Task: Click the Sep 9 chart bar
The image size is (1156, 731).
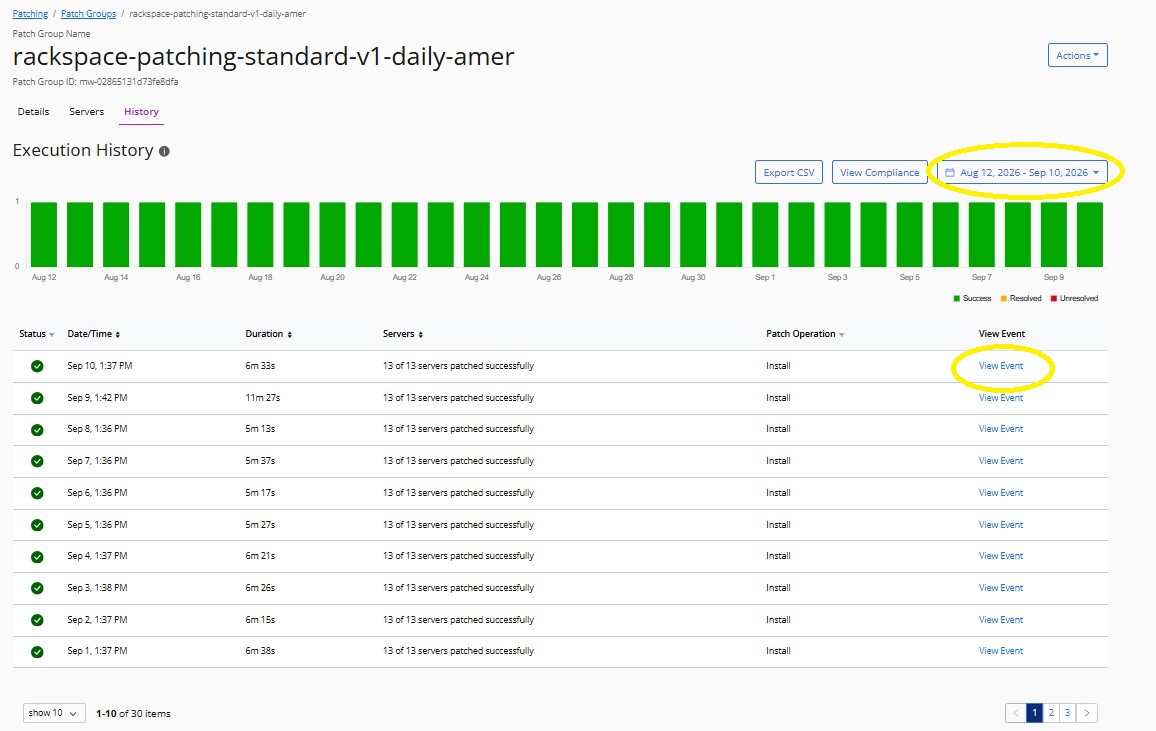Action: pyautogui.click(x=1054, y=234)
